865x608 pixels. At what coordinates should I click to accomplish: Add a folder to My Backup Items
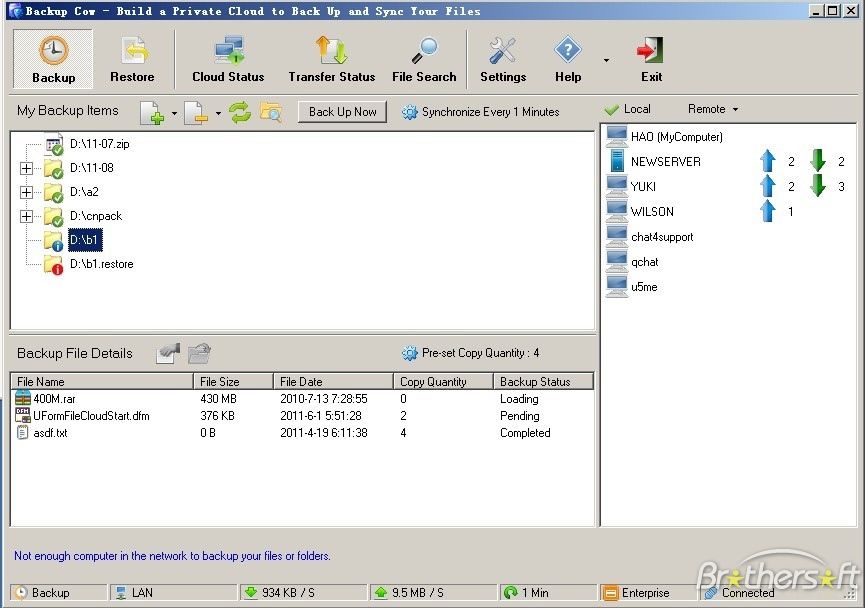(x=152, y=112)
